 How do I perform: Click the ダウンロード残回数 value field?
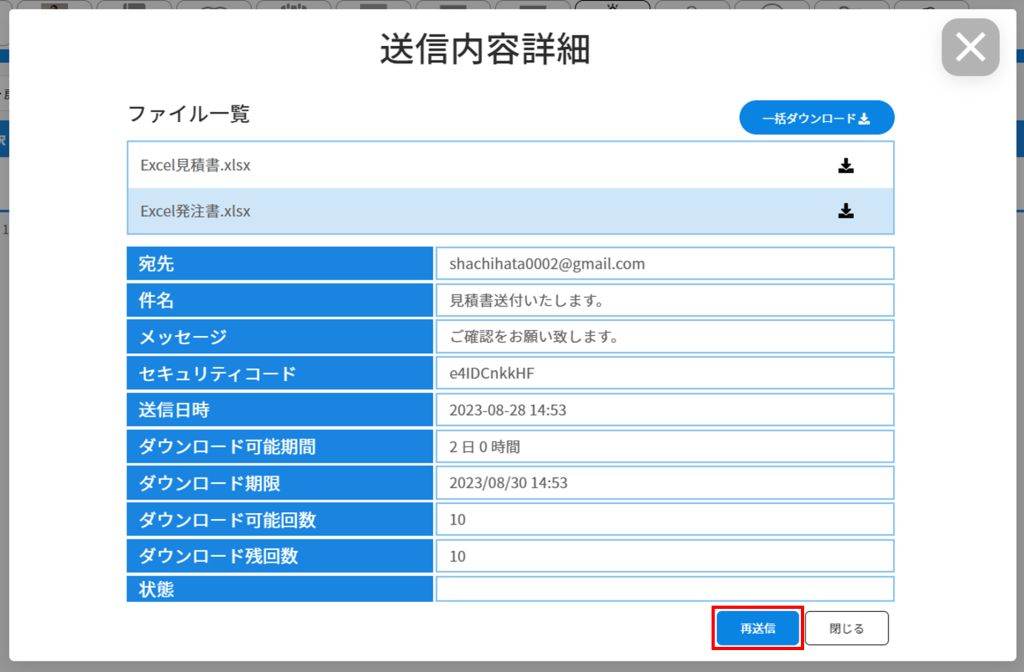point(664,556)
